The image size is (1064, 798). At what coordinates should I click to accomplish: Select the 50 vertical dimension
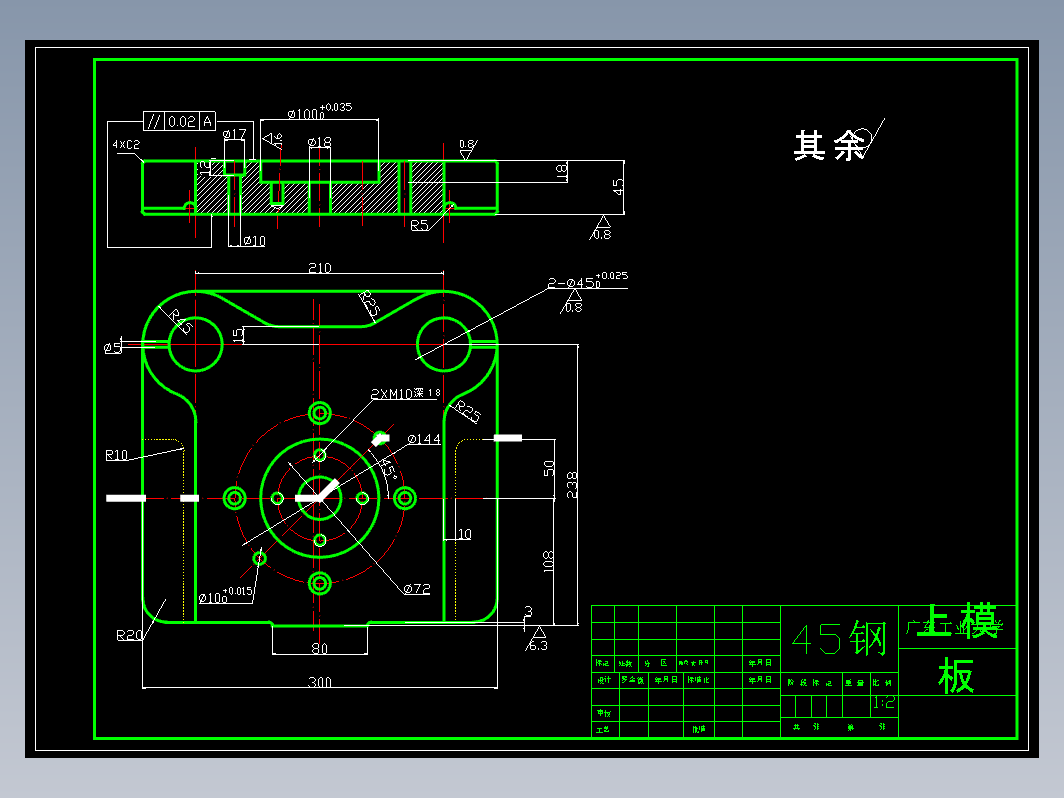tap(548, 468)
